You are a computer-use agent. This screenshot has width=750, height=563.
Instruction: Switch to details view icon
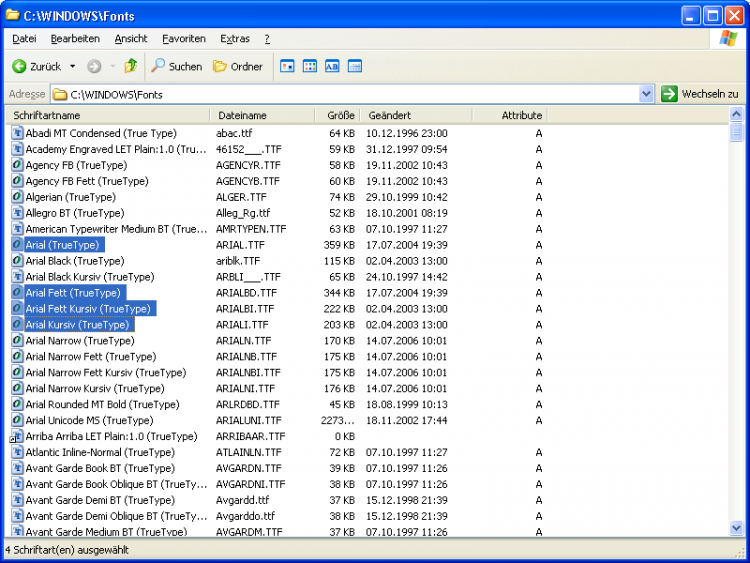pos(354,67)
